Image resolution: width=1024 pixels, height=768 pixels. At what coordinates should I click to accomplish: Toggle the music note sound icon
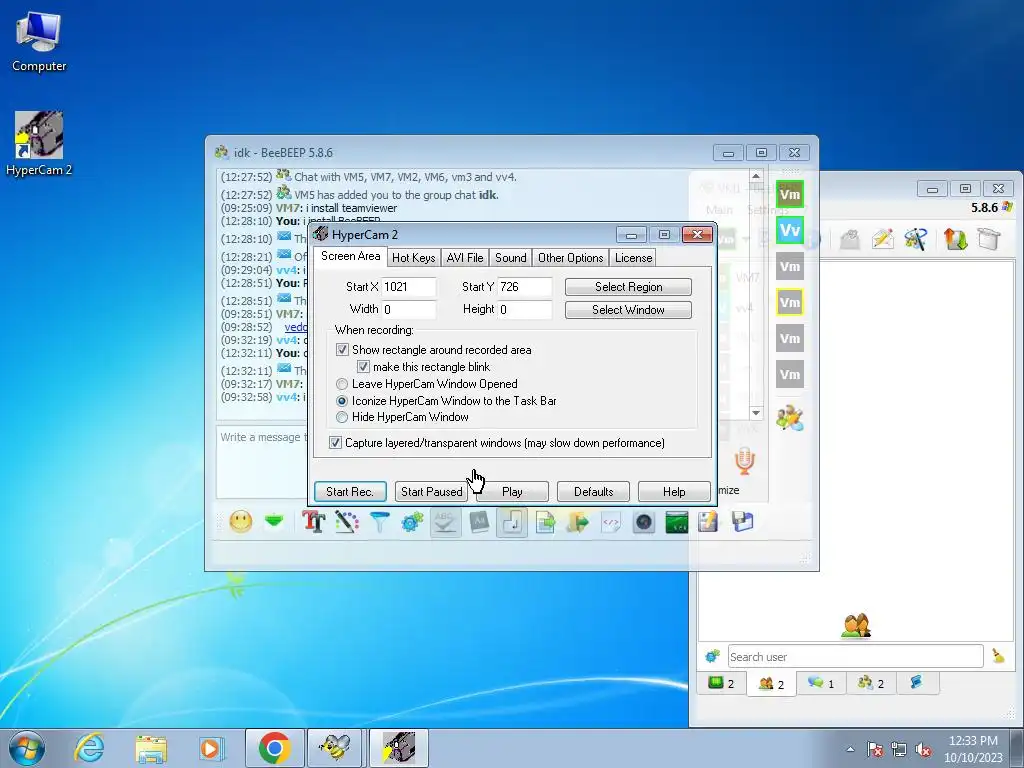(512, 521)
